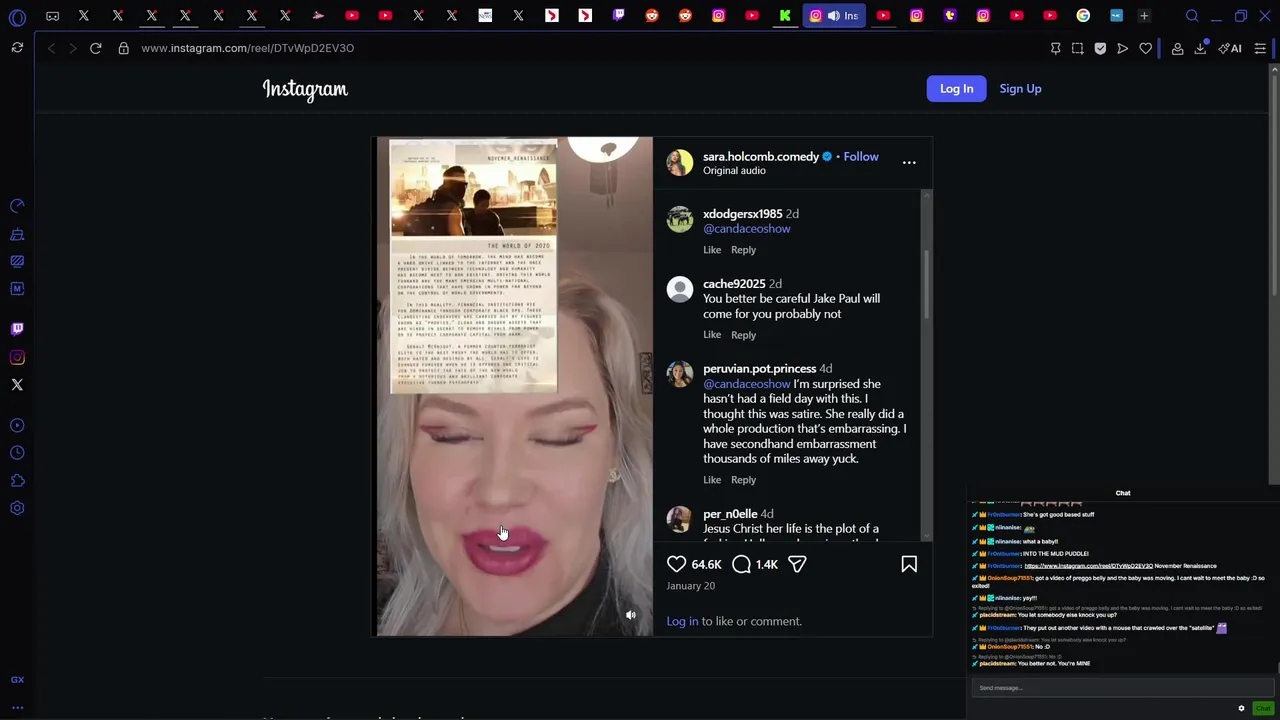Take a page snapshot from address bar

click(1078, 48)
